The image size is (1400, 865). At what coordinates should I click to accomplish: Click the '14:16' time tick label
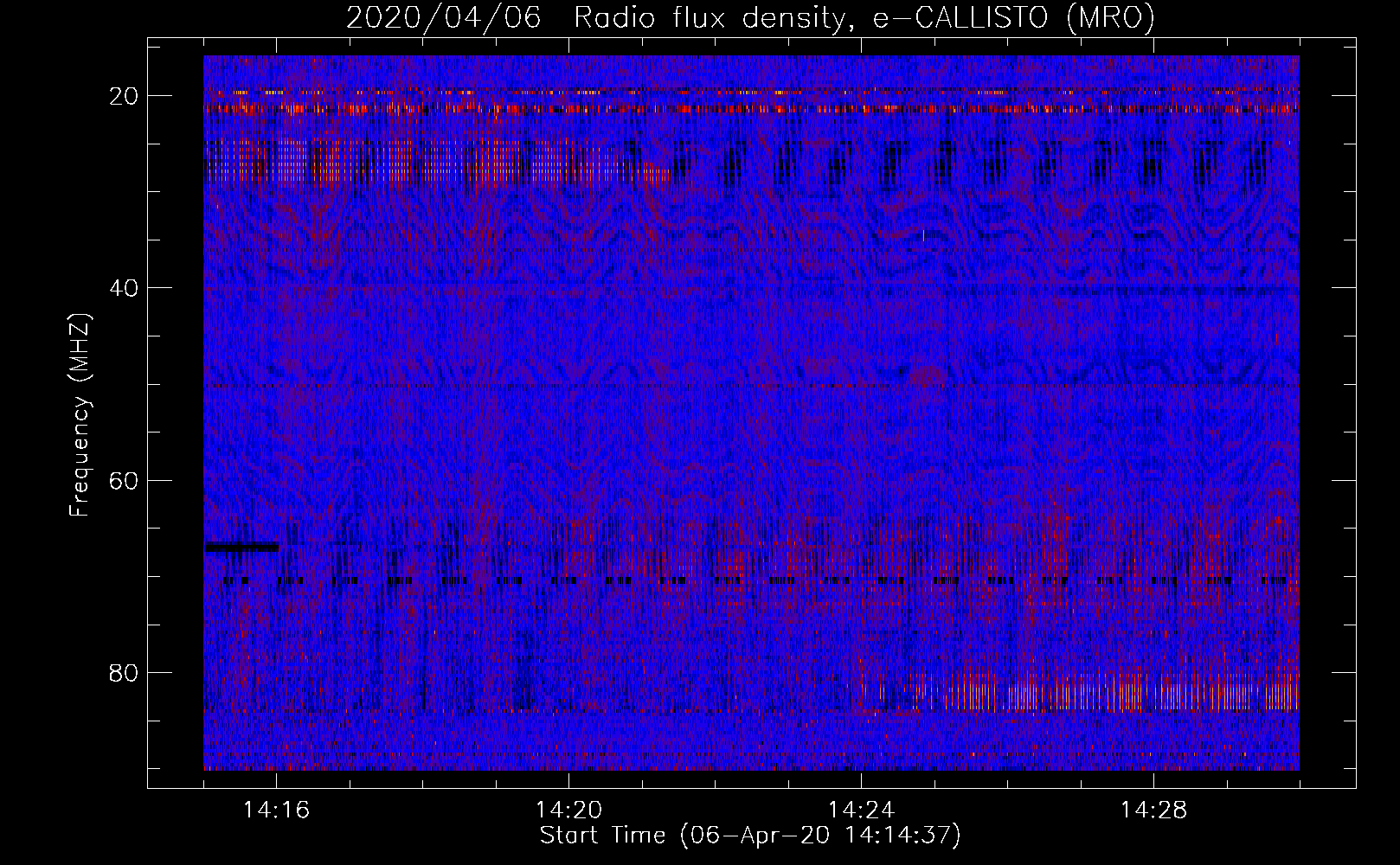pos(277,811)
